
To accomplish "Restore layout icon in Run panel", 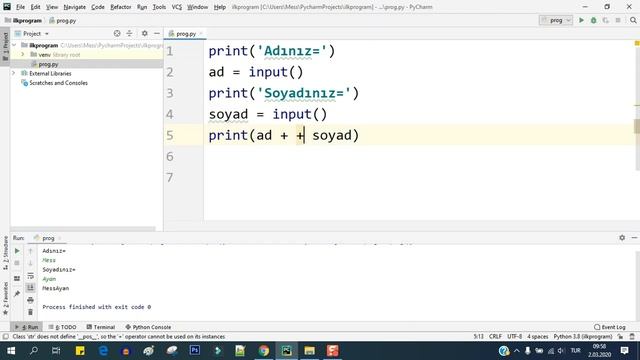I will pyautogui.click(x=17, y=278).
